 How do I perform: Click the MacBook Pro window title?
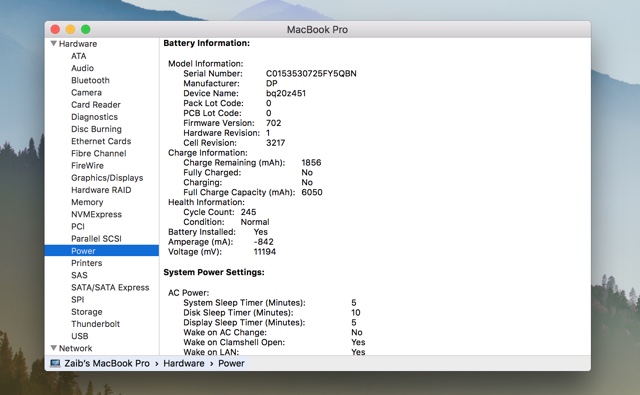pyautogui.click(x=317, y=29)
